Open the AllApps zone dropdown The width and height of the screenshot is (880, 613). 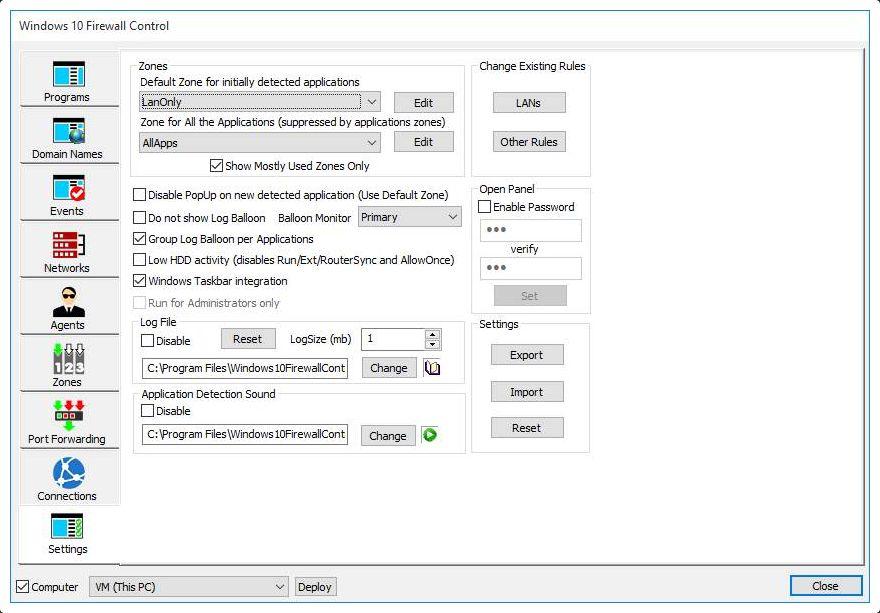[x=259, y=143]
